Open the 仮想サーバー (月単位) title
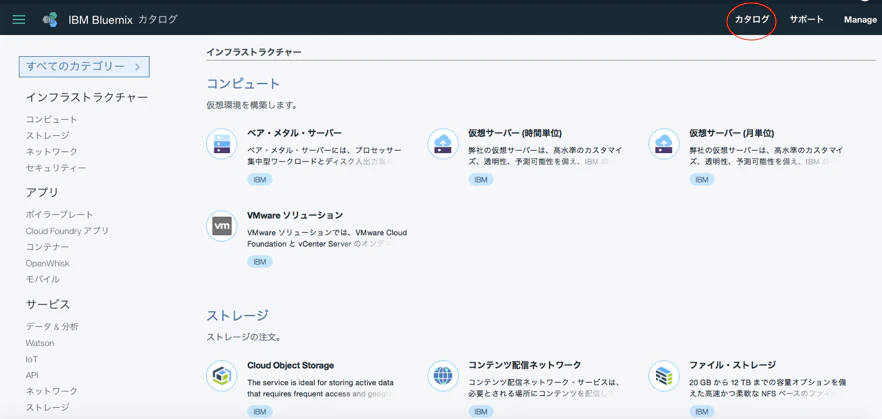882x419 pixels. pyautogui.click(x=732, y=133)
